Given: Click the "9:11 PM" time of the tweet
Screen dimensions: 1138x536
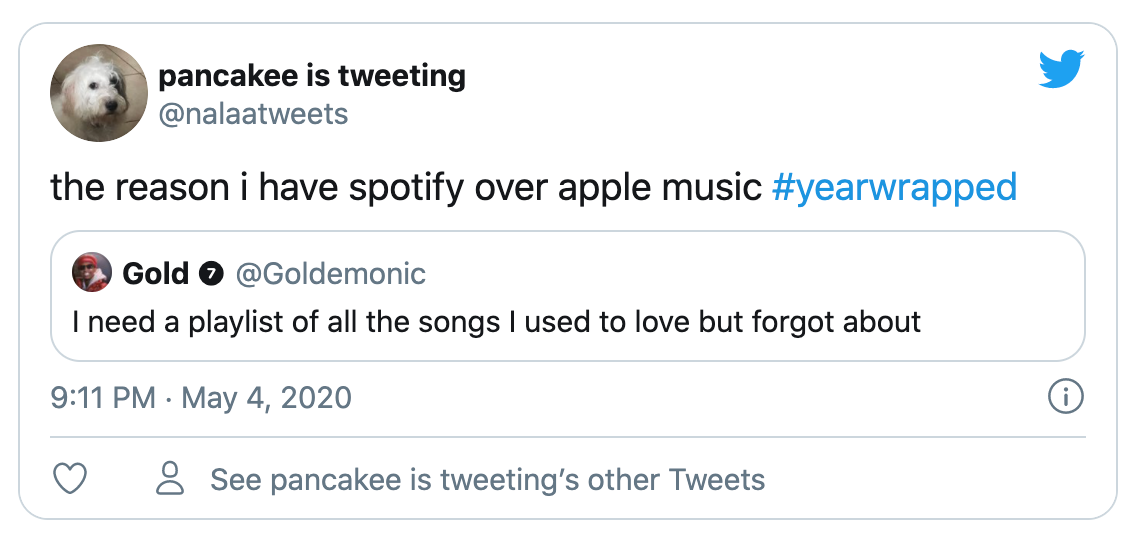Looking at the screenshot, I should pos(103,398).
